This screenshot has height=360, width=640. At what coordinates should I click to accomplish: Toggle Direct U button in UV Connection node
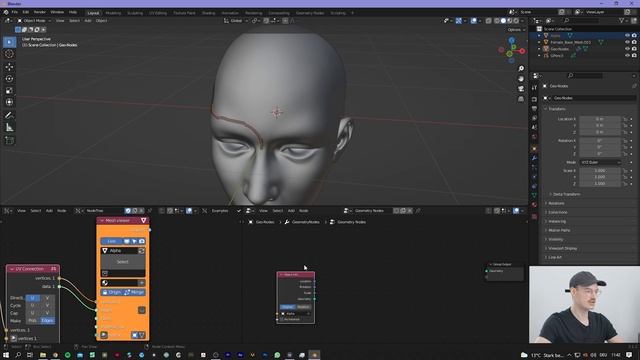click(x=33, y=298)
